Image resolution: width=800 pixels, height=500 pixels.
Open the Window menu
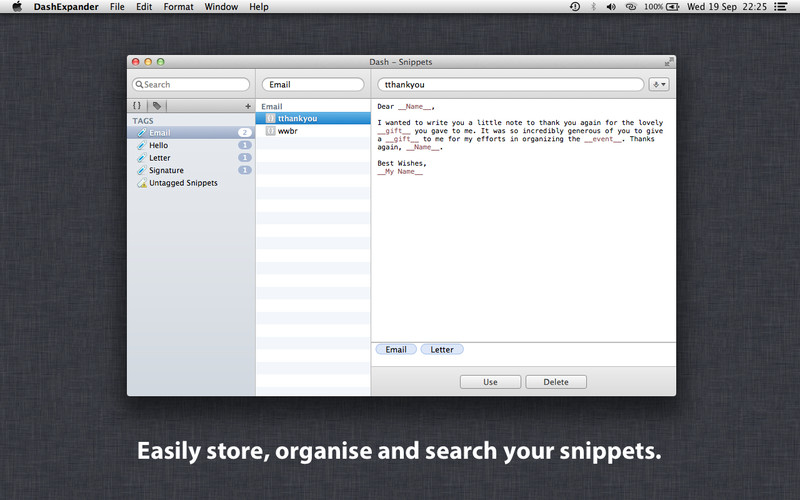221,7
